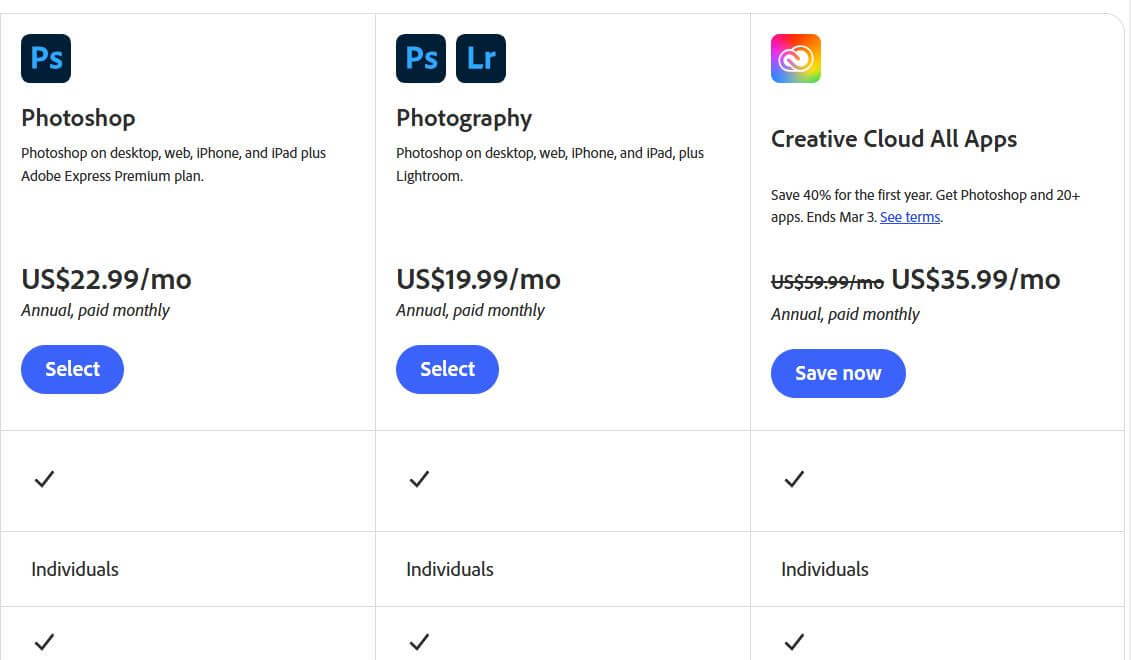
Task: Click the Photoshop plan heading
Action: [x=78, y=118]
